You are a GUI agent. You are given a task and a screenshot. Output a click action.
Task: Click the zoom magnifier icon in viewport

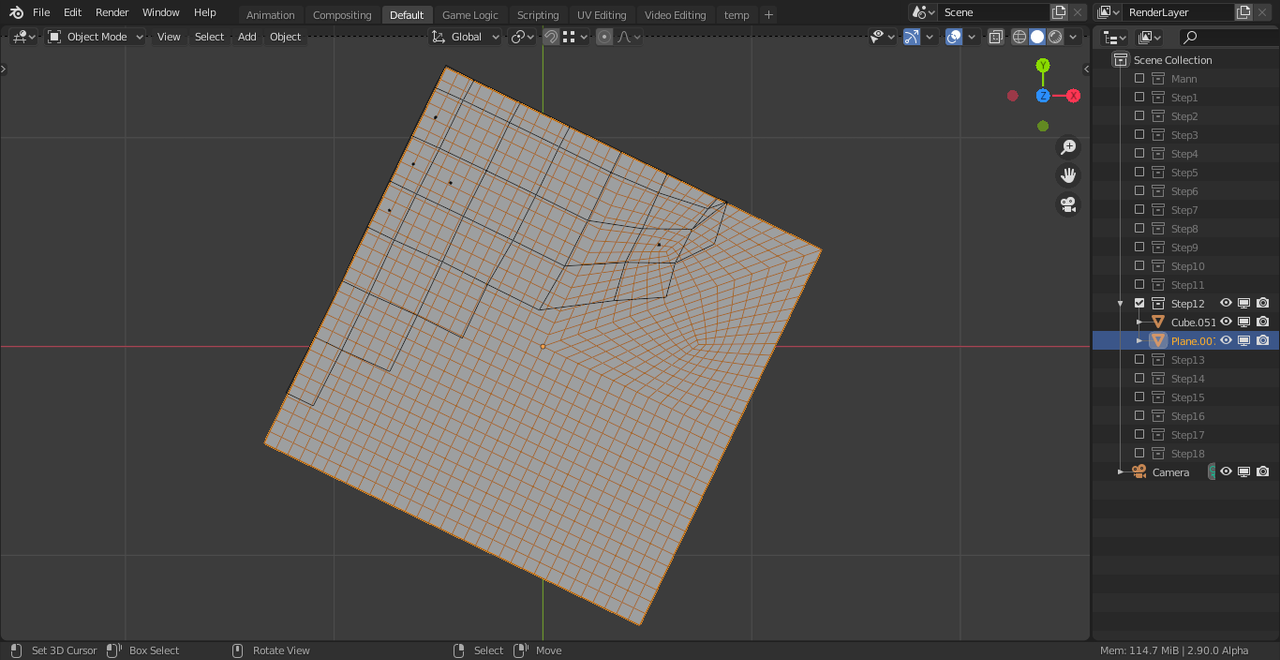tap(1068, 147)
